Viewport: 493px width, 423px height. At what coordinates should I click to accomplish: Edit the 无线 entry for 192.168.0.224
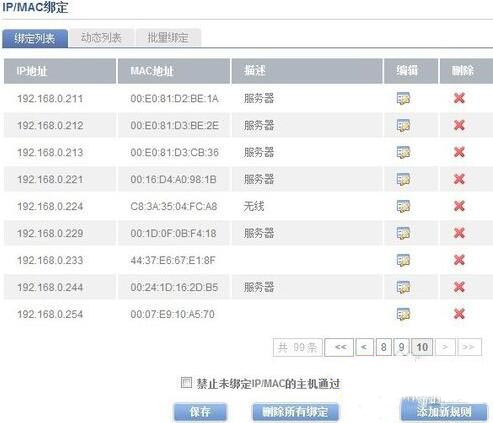(403, 206)
